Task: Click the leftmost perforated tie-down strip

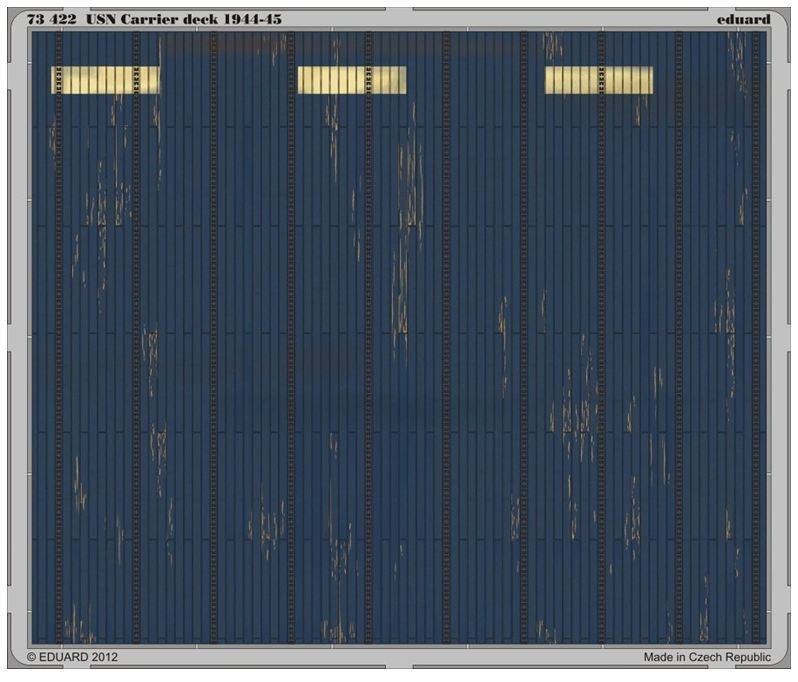Action: [59, 340]
